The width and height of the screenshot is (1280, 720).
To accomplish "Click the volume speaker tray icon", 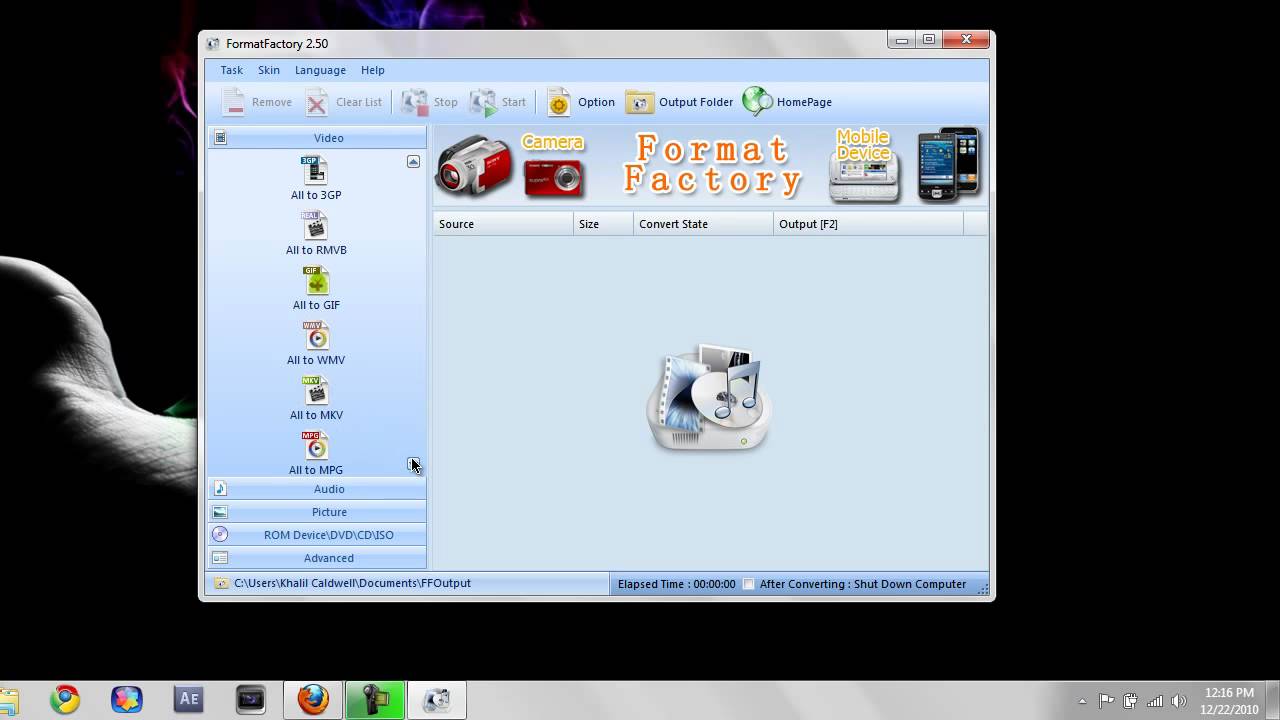I will click(1179, 701).
